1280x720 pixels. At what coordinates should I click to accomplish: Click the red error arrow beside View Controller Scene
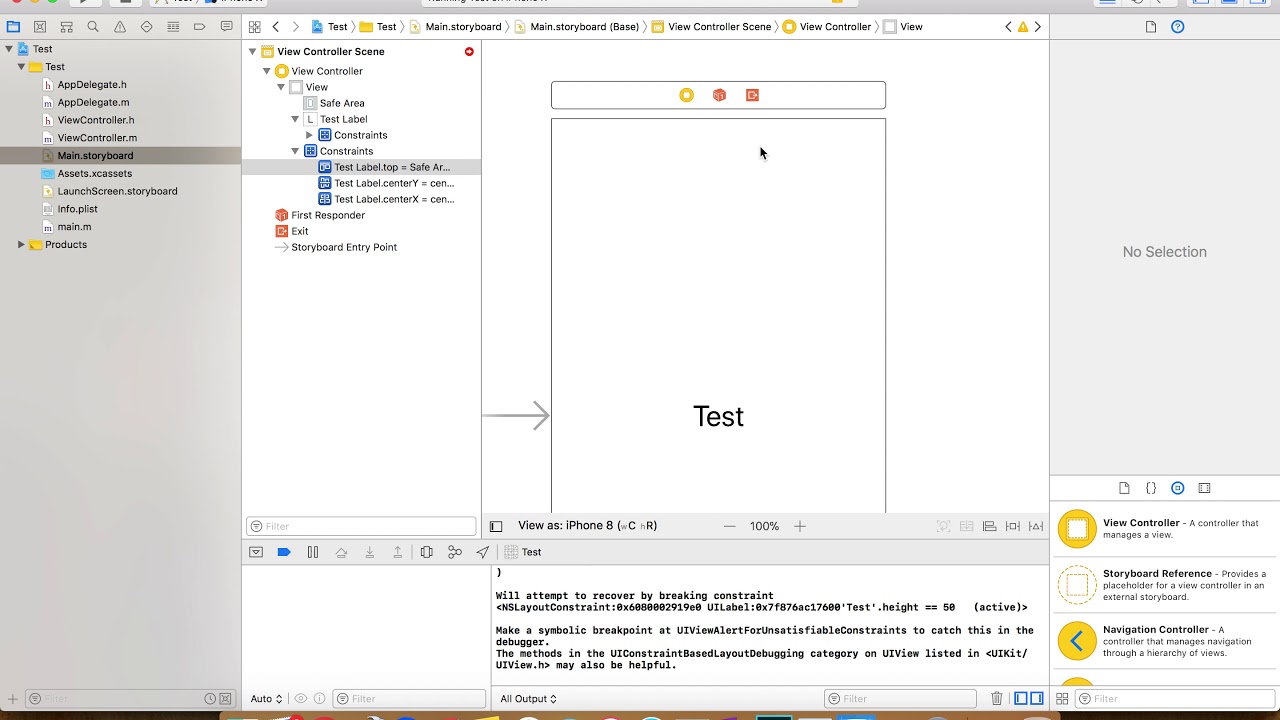pyautogui.click(x=469, y=51)
